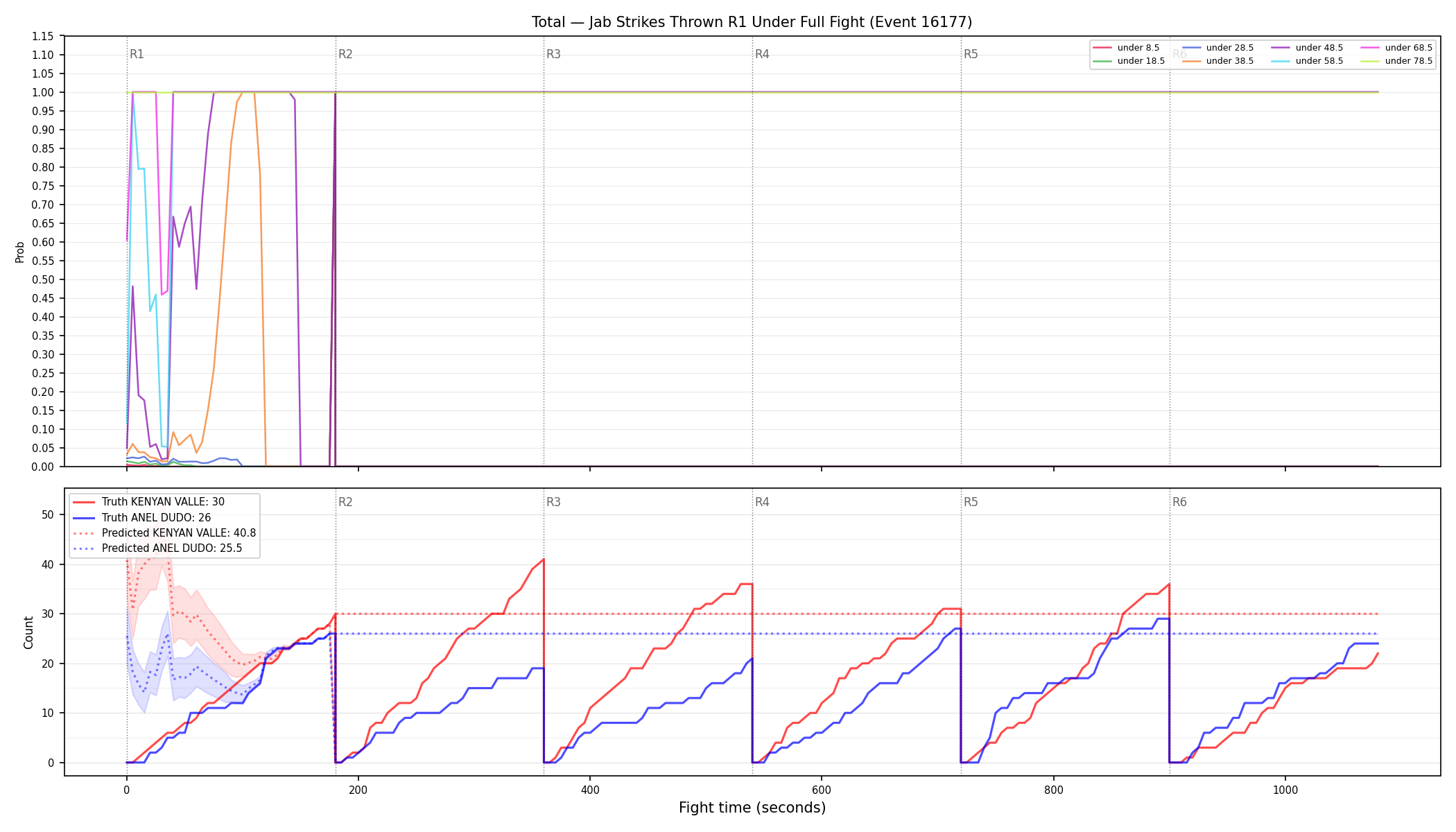Click the R5 round label in Prob chart
Image resolution: width=1456 pixels, height=832 pixels.
point(971,54)
